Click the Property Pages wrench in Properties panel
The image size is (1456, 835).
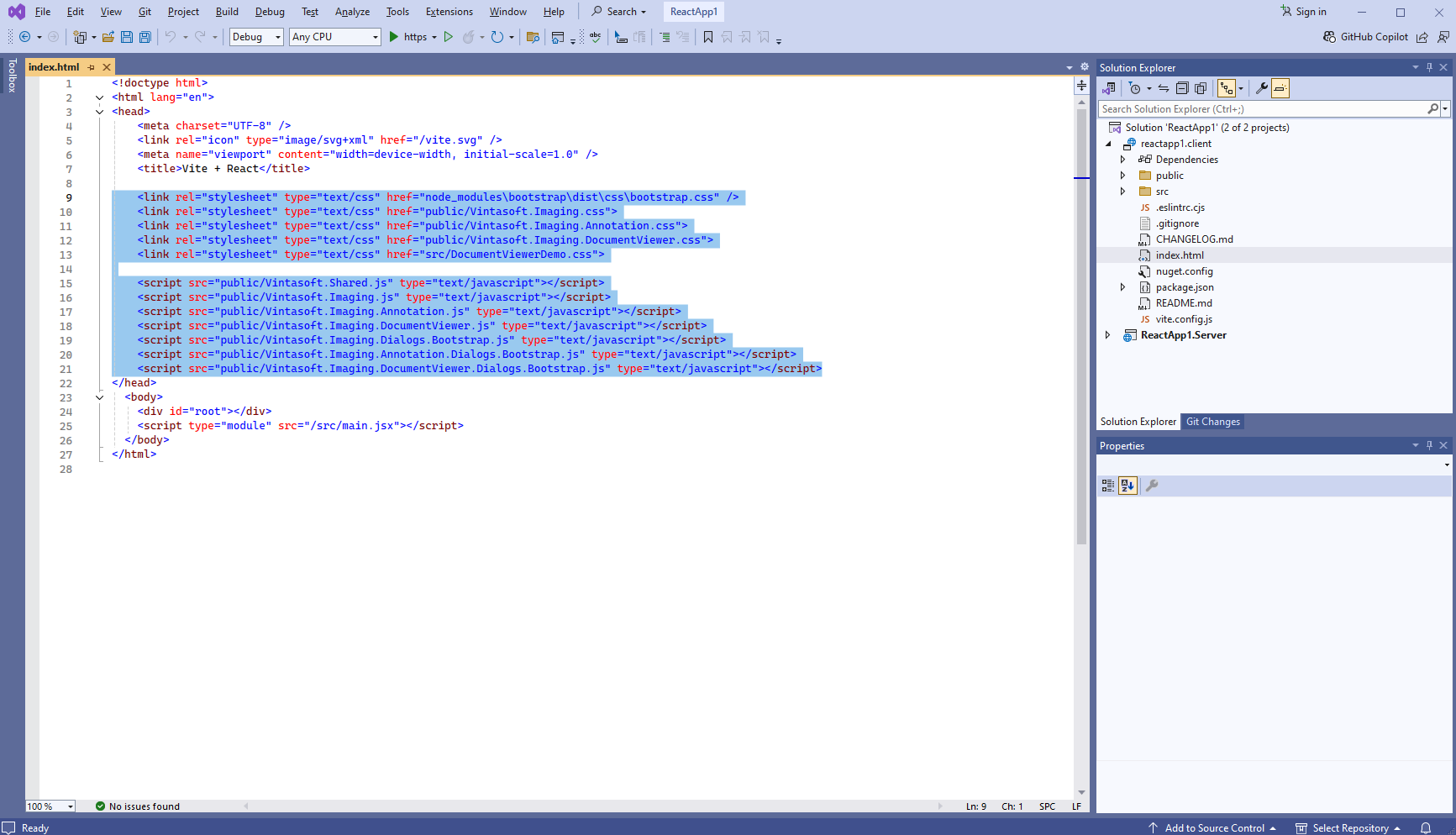tap(1152, 486)
